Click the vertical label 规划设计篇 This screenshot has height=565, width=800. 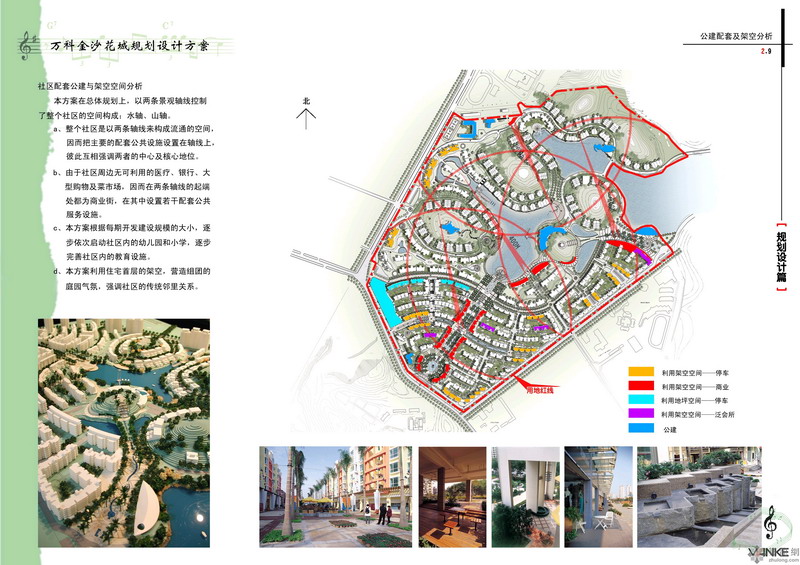[x=781, y=257]
